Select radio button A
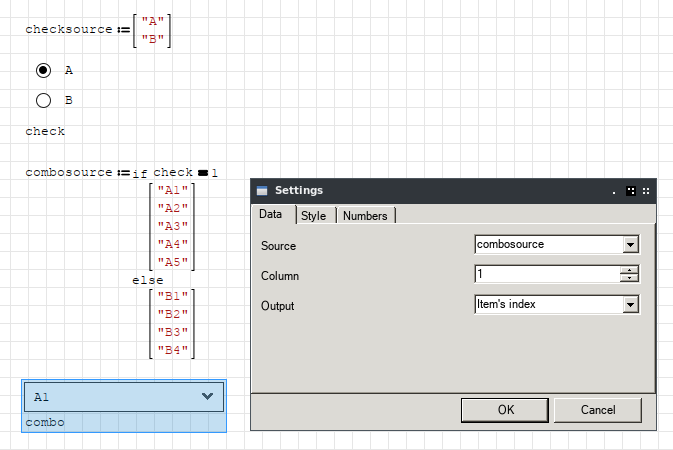673x450 pixels. [x=43, y=70]
